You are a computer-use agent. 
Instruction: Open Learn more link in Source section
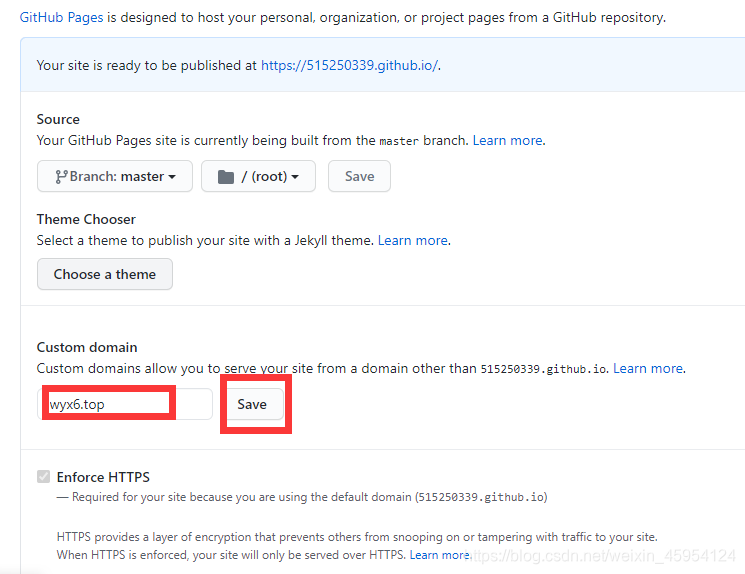point(508,140)
